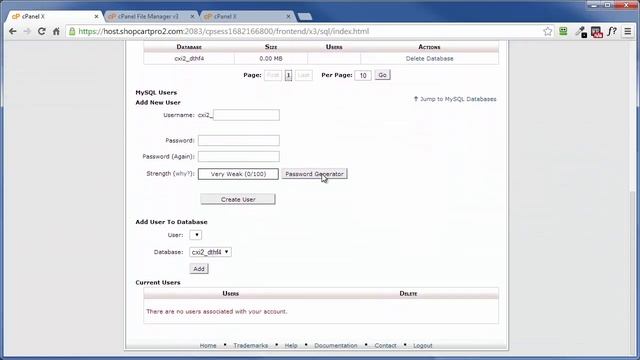Click the Go button next to Per Page
Image resolution: width=640 pixels, height=360 pixels.
[x=382, y=75]
